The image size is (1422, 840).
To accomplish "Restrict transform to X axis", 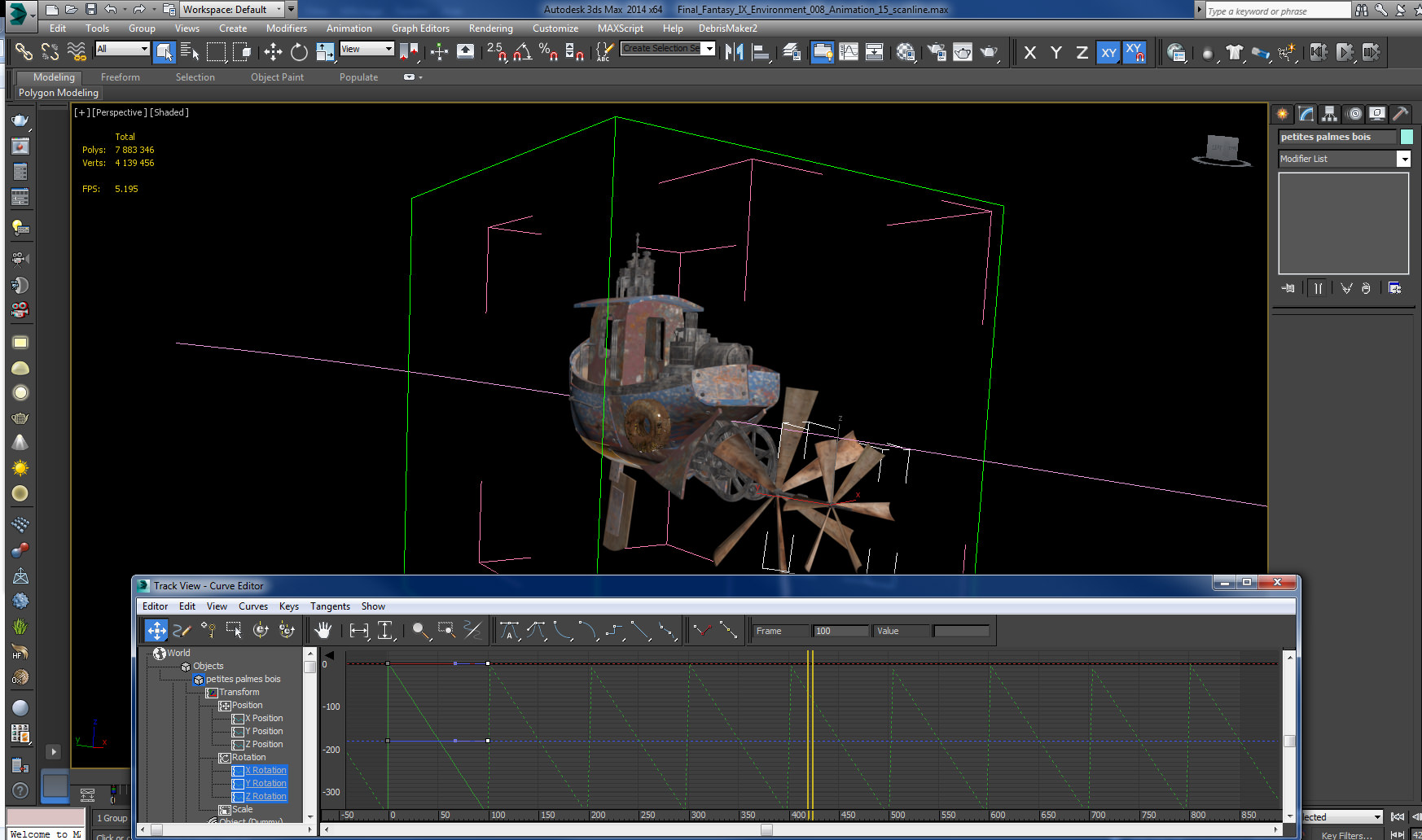I will click(x=1030, y=52).
